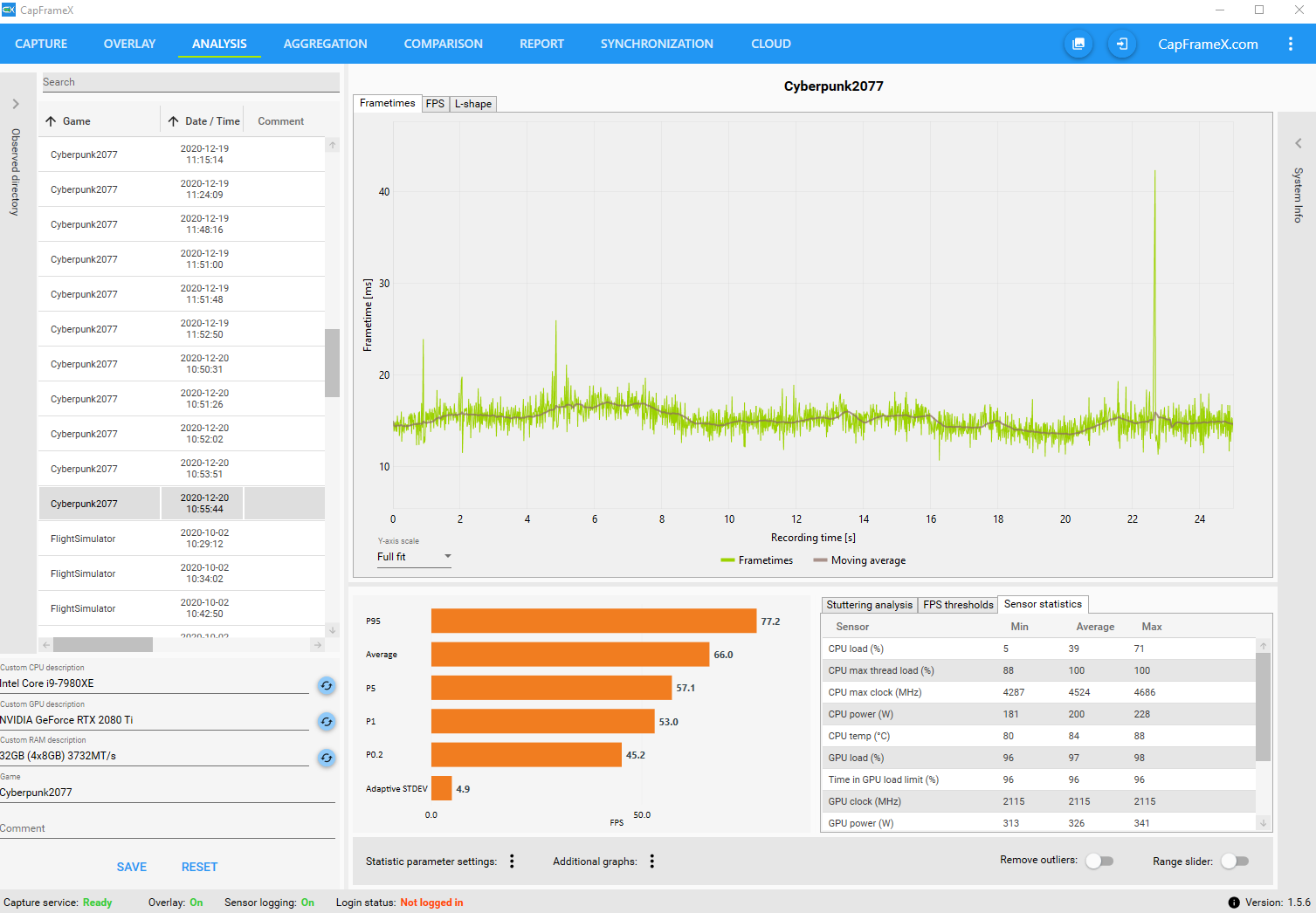Open the CLOUD tab
This screenshot has height=913, width=1316.
pos(771,44)
